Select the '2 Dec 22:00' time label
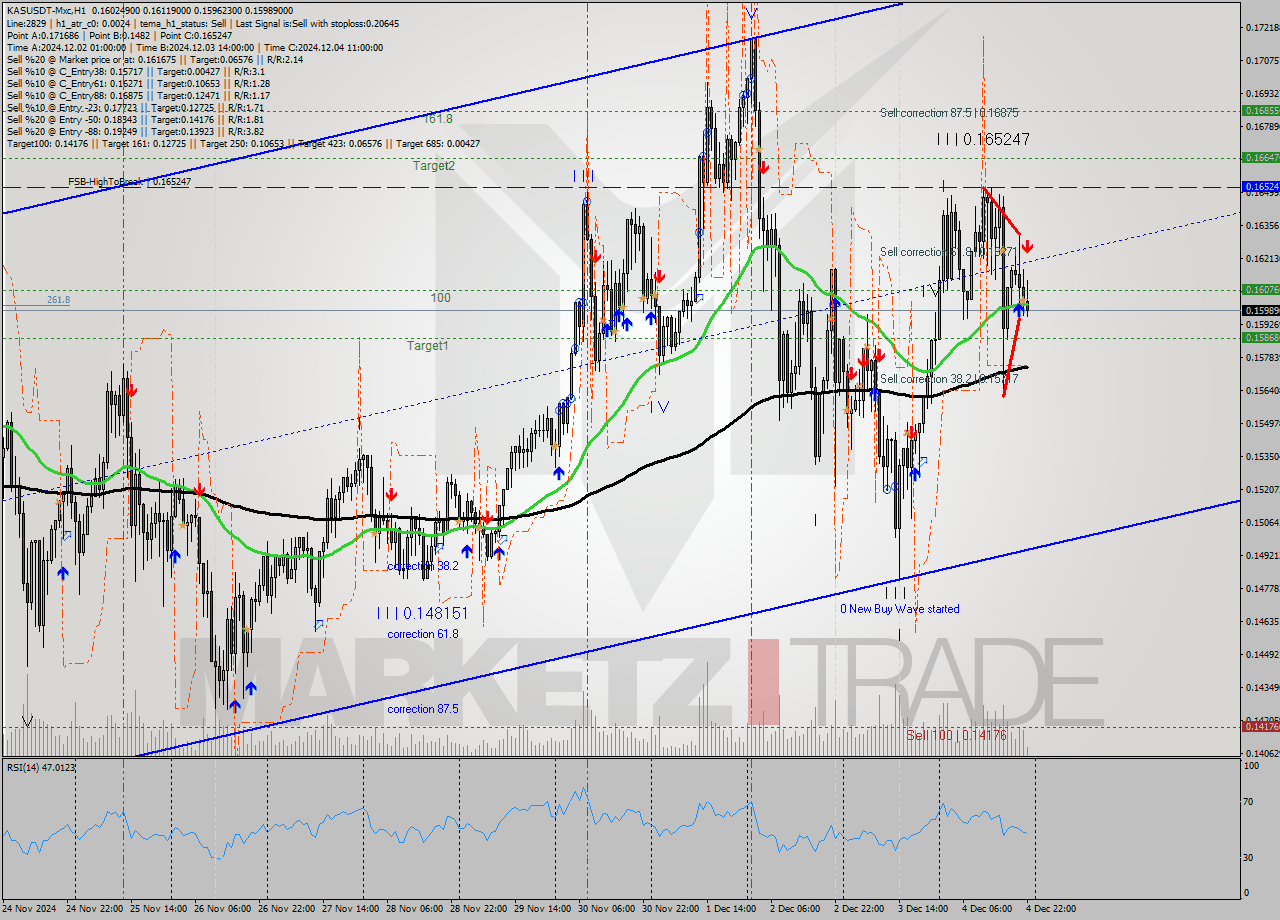Image resolution: width=1280 pixels, height=920 pixels. click(861, 909)
